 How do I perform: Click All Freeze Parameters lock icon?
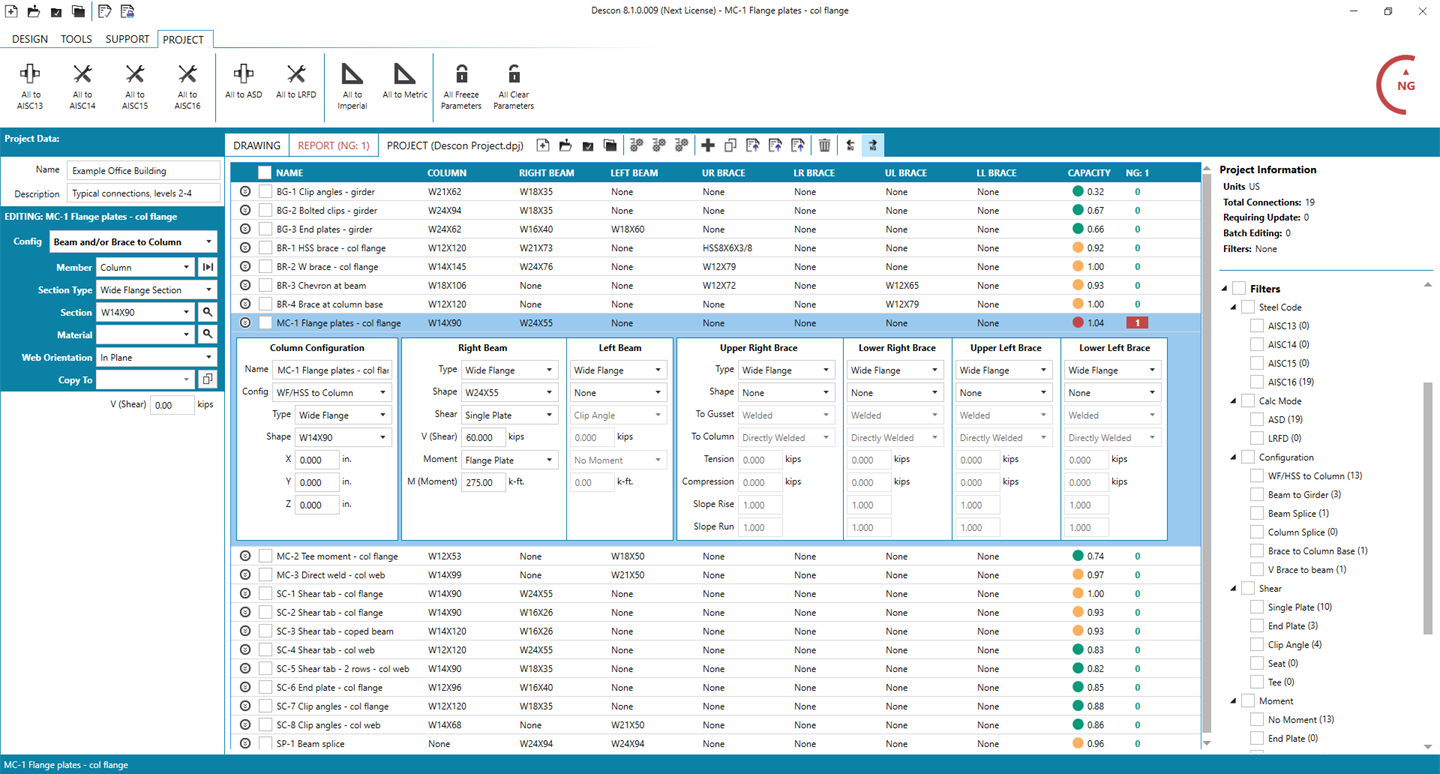[461, 74]
